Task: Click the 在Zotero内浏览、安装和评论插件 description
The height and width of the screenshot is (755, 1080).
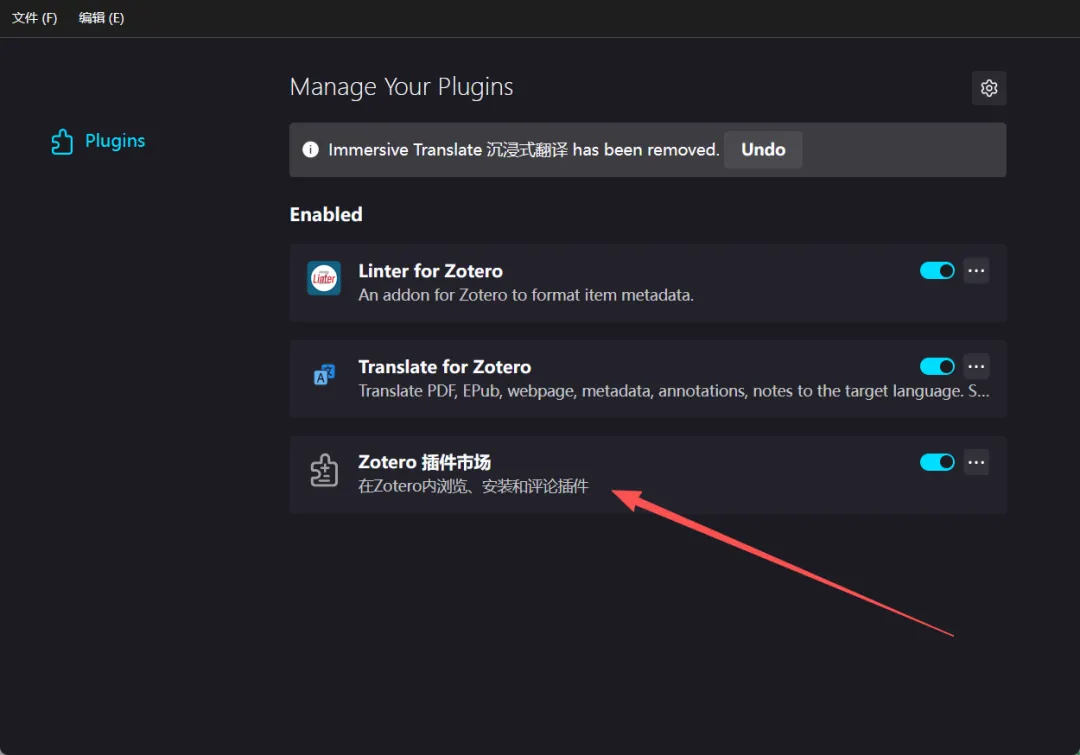Action: (473, 486)
